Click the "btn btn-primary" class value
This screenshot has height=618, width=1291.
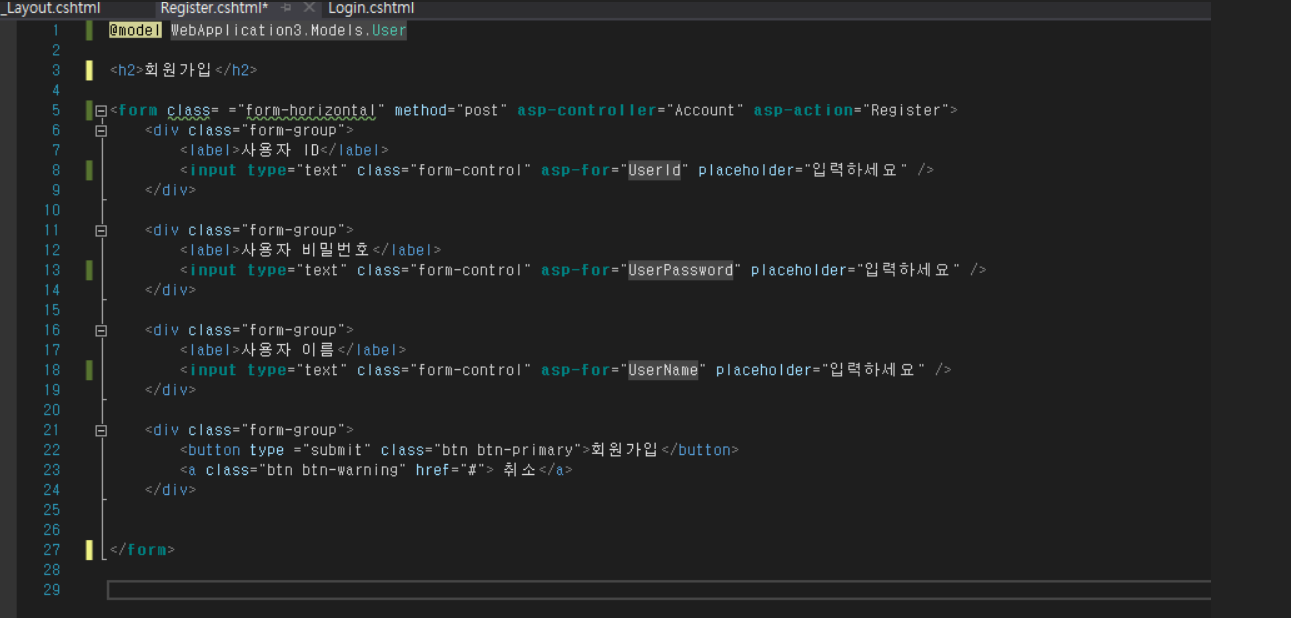click(508, 450)
